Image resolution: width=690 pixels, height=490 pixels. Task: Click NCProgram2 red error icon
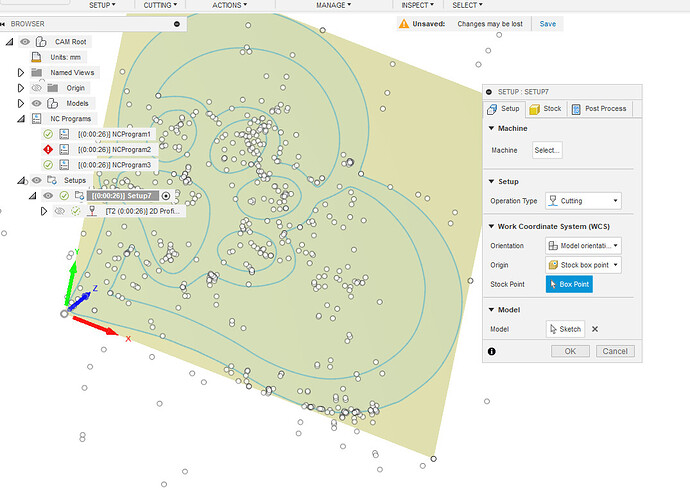pos(48,150)
